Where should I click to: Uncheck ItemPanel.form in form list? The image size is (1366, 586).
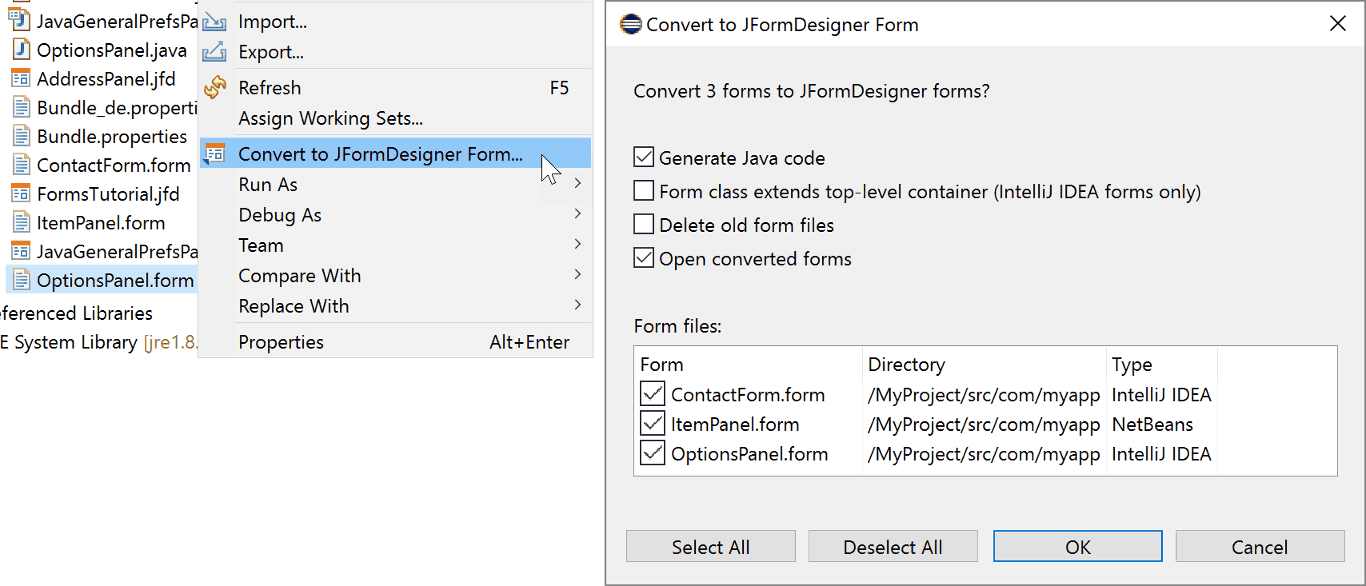pyautogui.click(x=653, y=424)
